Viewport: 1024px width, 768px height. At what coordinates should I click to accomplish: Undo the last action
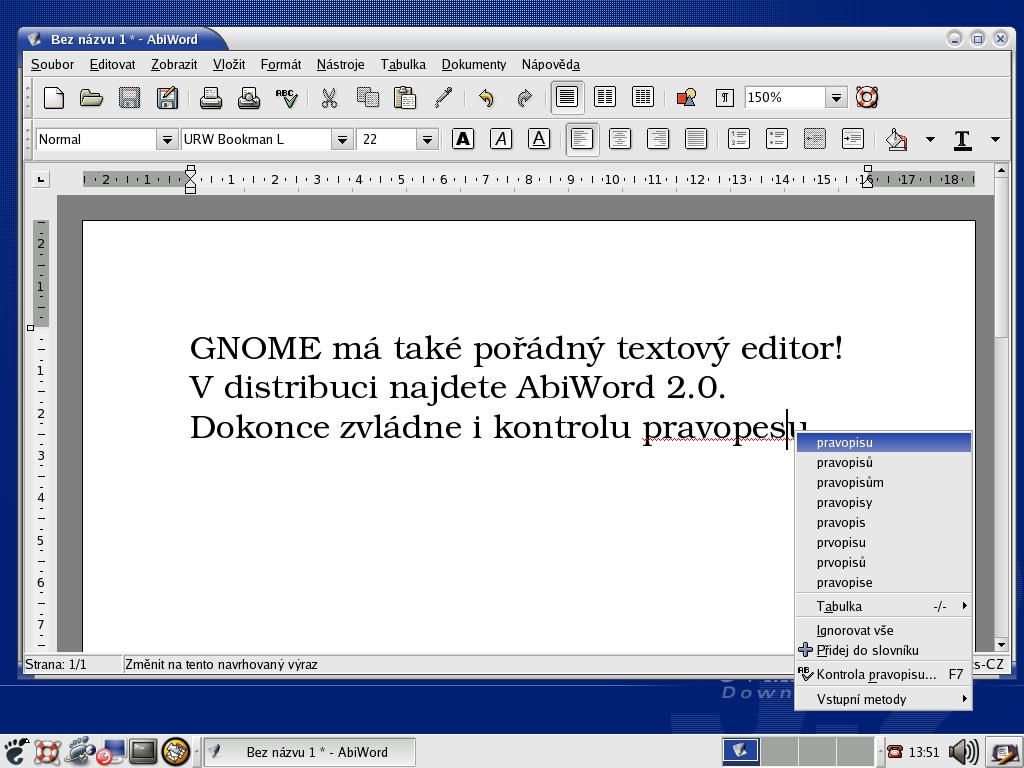[486, 98]
